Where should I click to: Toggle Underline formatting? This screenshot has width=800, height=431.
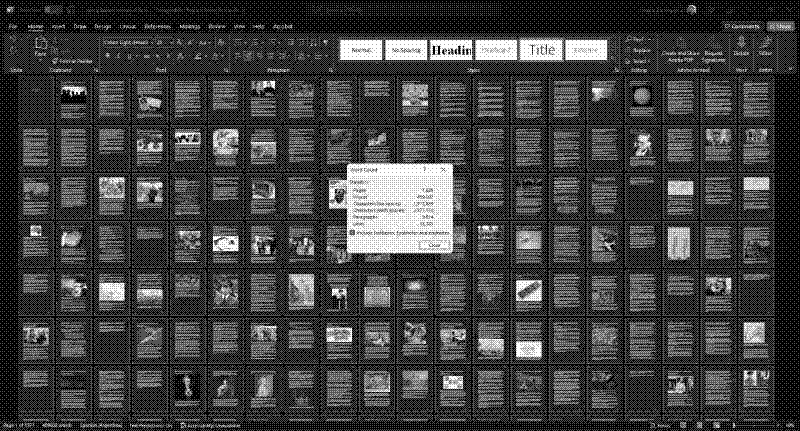click(129, 56)
